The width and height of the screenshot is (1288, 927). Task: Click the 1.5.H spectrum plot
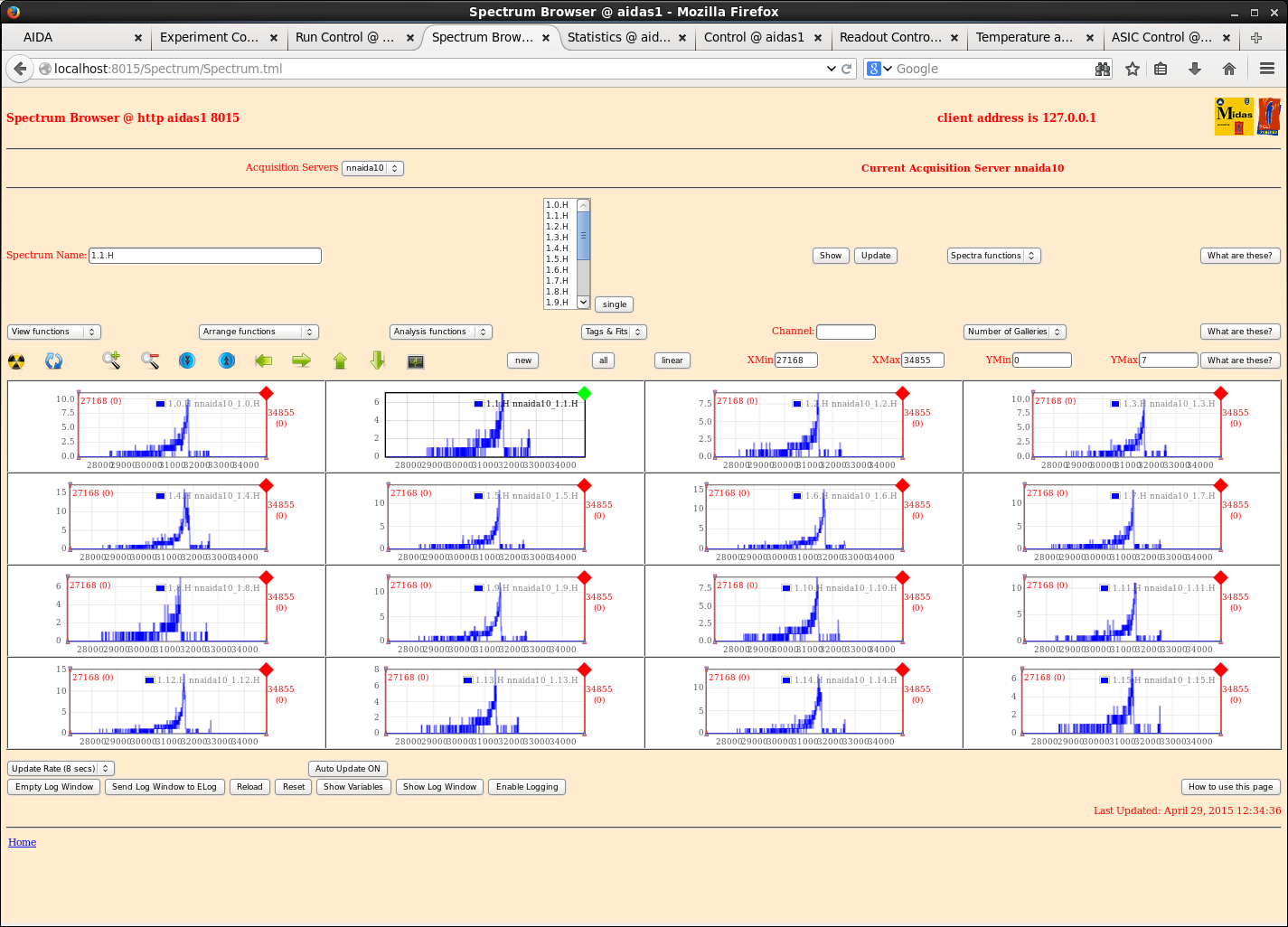484,519
